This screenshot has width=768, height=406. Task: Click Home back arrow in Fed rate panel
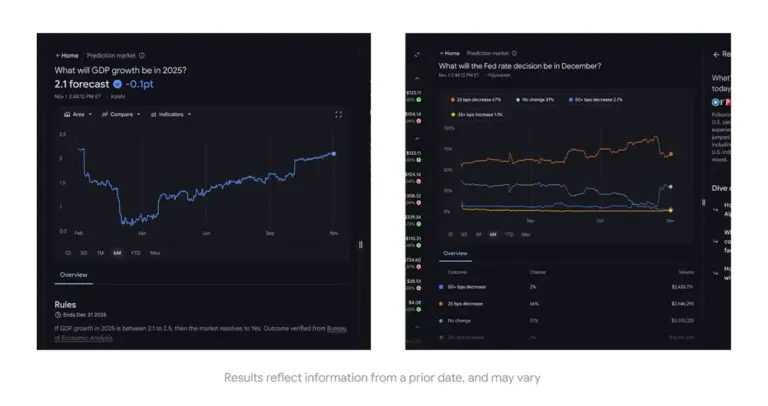click(441, 53)
